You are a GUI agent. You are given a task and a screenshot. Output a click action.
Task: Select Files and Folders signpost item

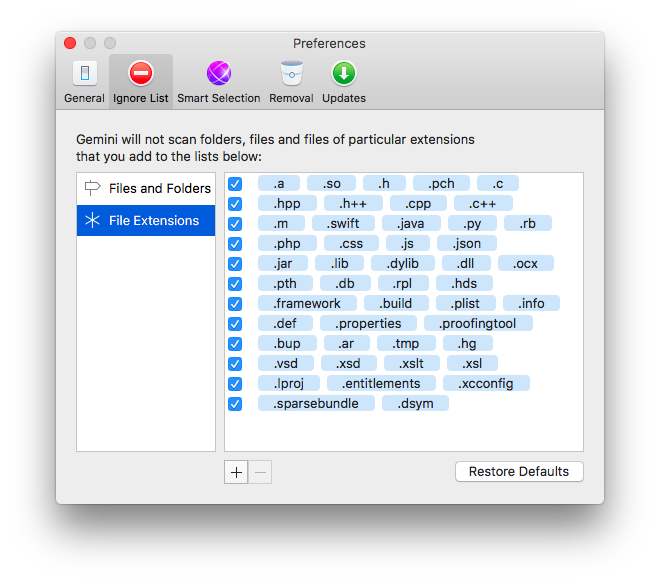146,188
